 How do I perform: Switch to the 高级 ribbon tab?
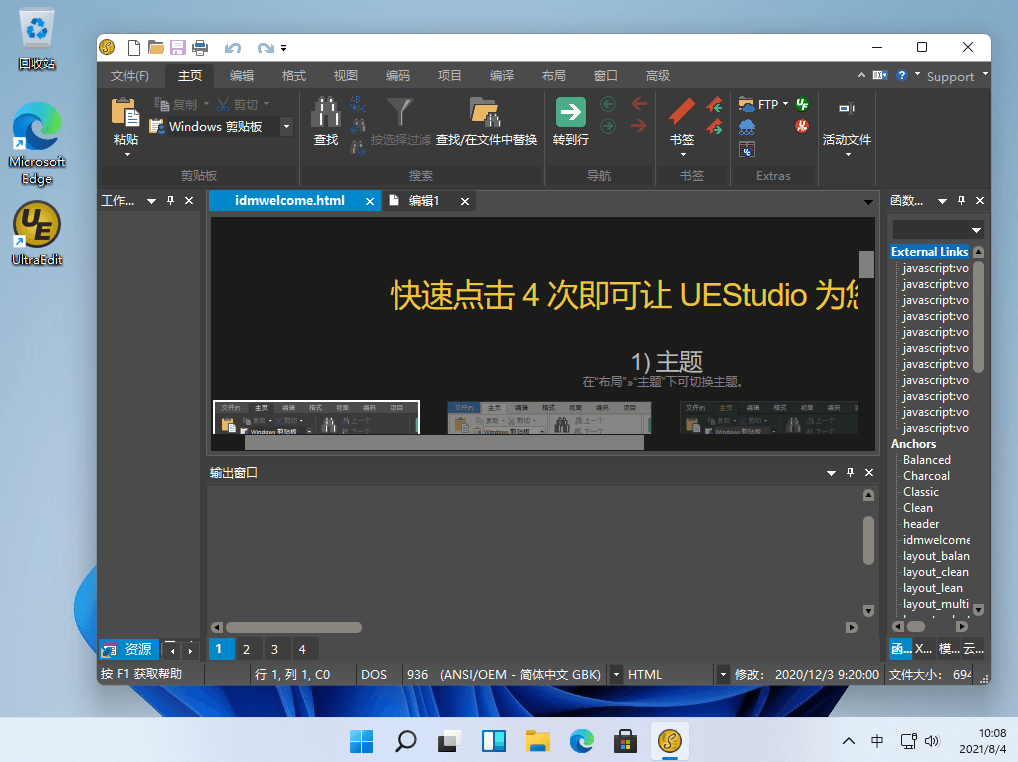657,75
